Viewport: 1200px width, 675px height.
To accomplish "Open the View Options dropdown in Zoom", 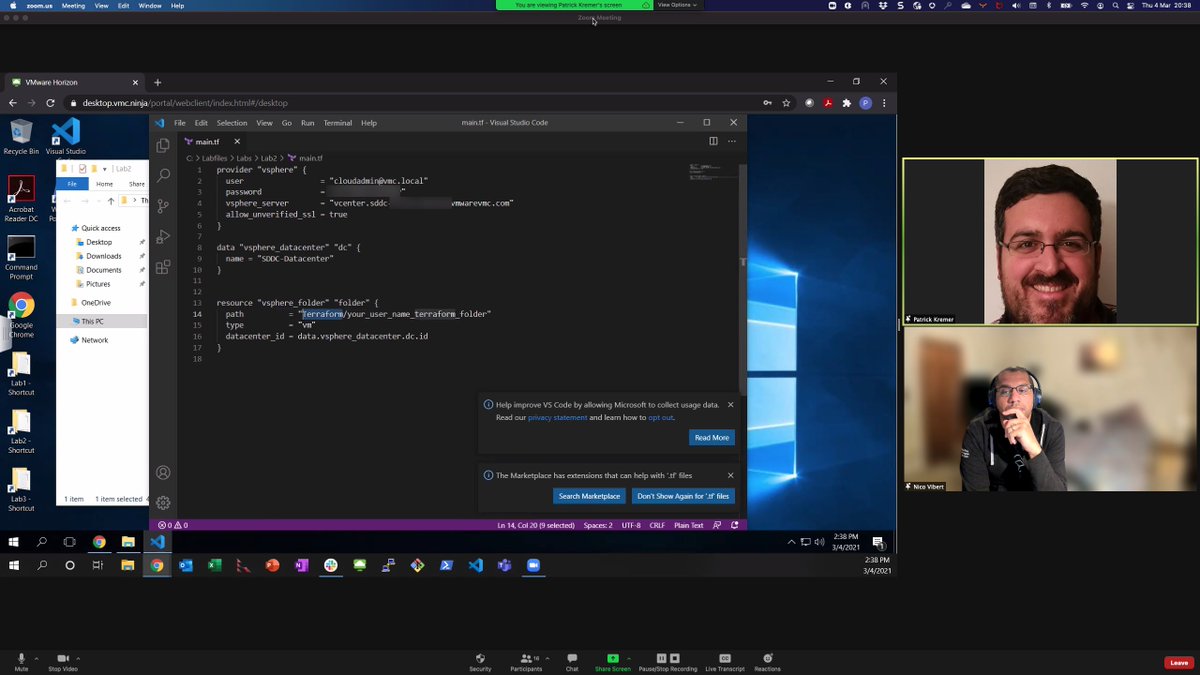I will (677, 5).
